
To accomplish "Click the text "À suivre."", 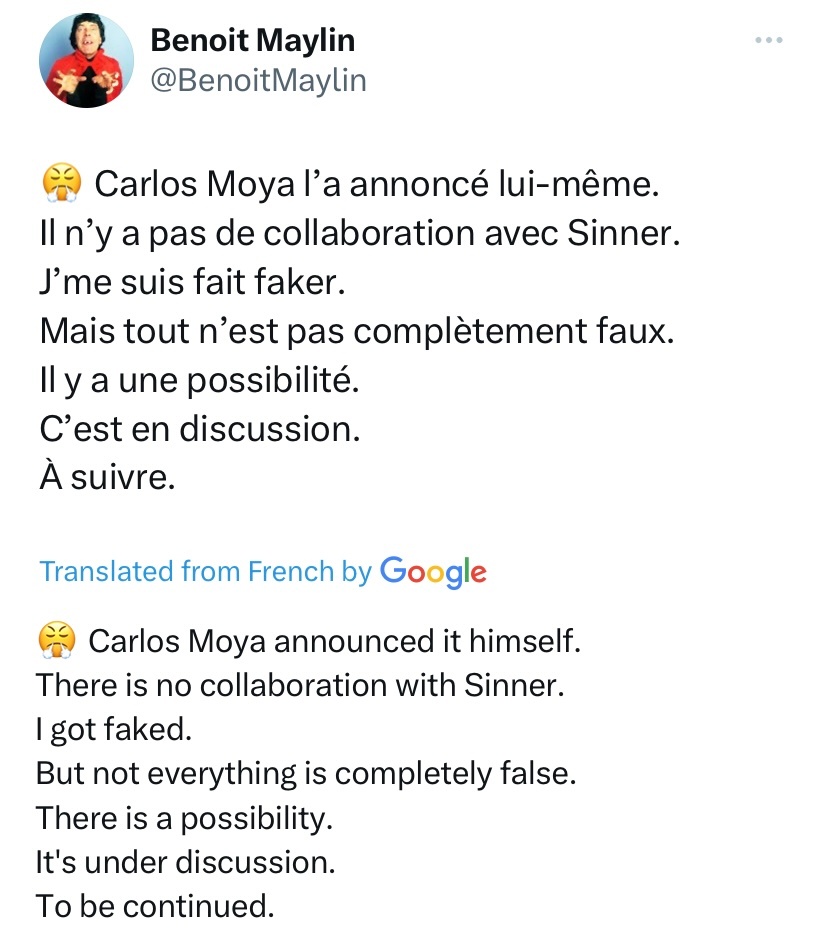I will pos(107,477).
